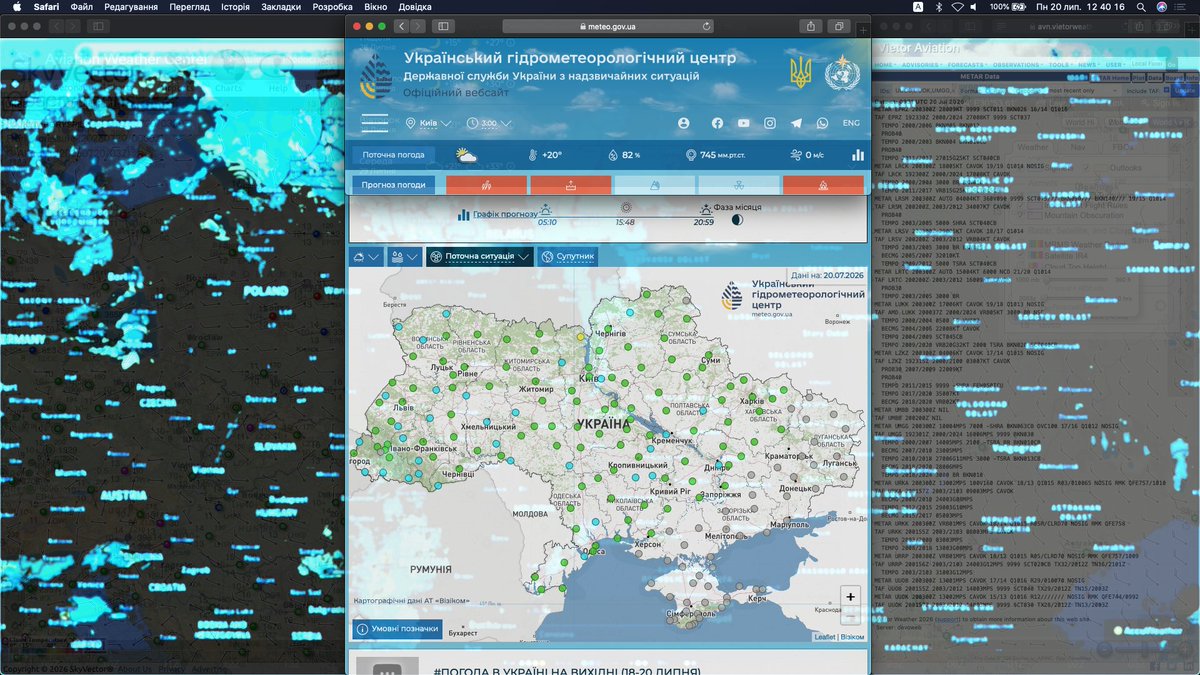Viewport: 1200px width, 675px height.
Task: Show Safari tab overview in front window
Action: point(840,26)
